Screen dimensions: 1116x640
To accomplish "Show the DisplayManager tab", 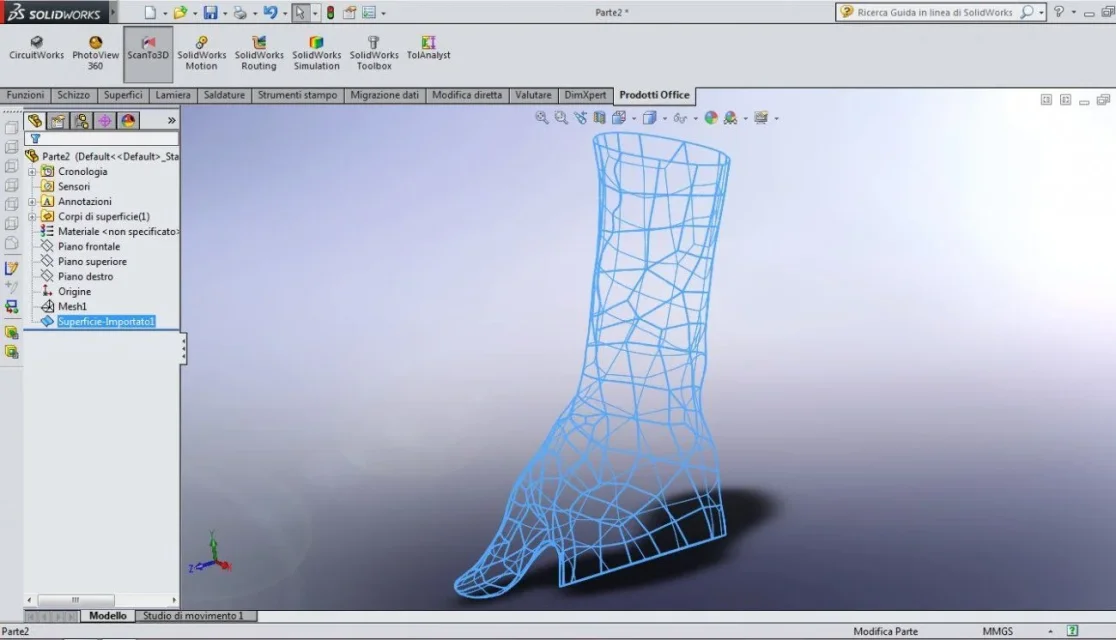I will (128, 120).
